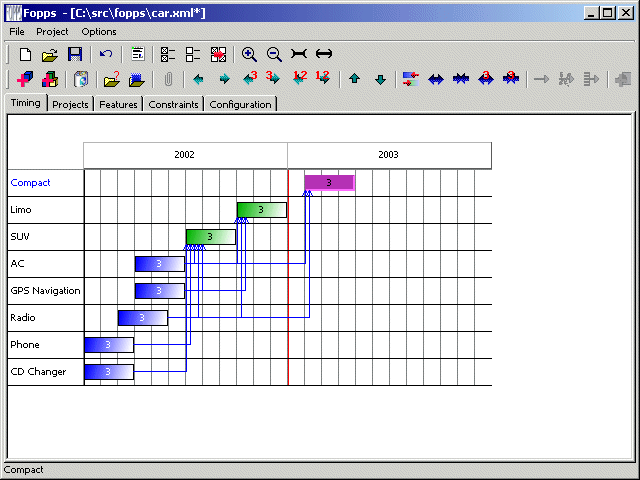Undo the last action with the curved arrow
The image size is (640, 480).
point(106,54)
